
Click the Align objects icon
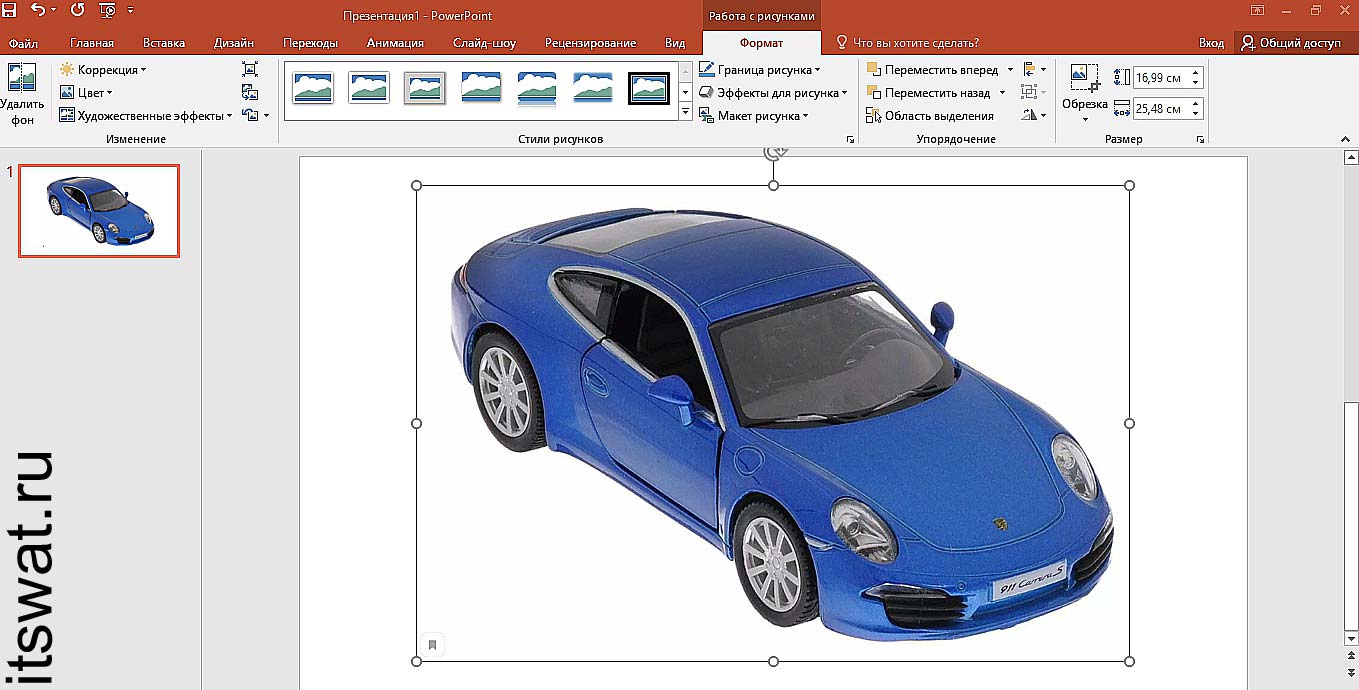pos(1030,70)
